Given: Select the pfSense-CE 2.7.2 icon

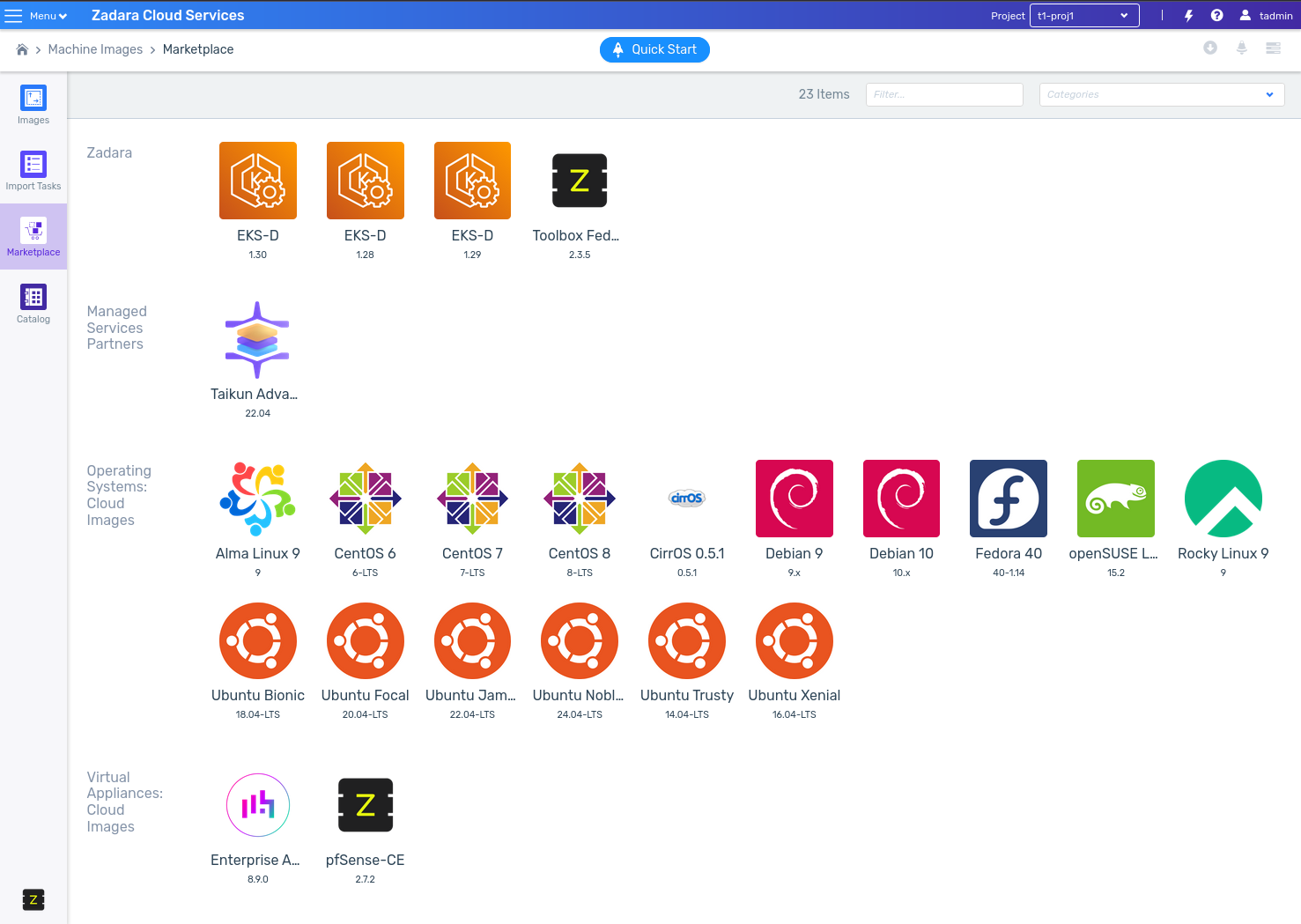Looking at the screenshot, I should click(365, 805).
